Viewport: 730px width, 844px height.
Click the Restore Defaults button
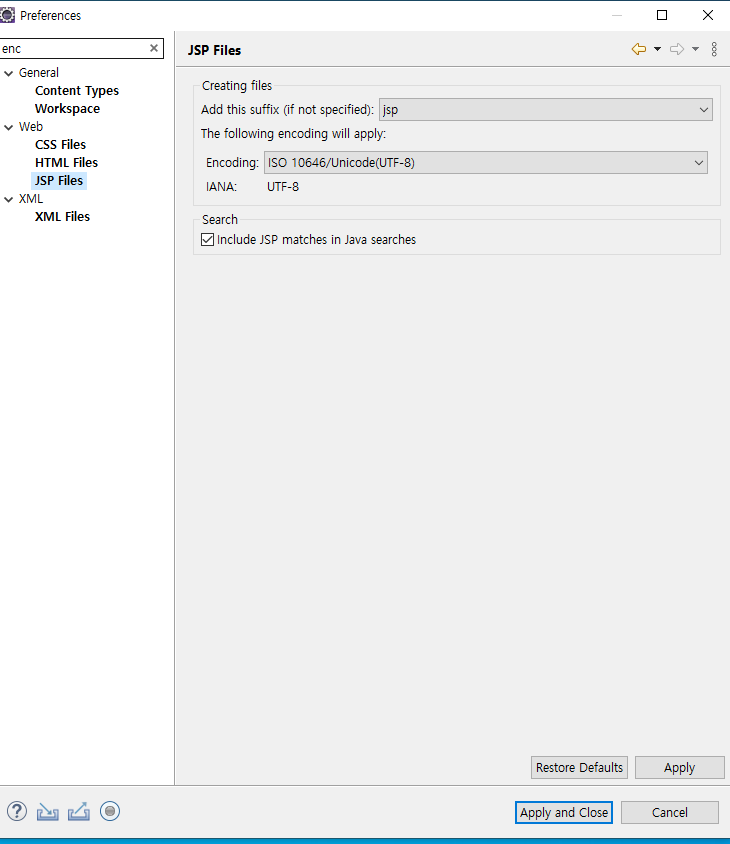pyautogui.click(x=579, y=768)
